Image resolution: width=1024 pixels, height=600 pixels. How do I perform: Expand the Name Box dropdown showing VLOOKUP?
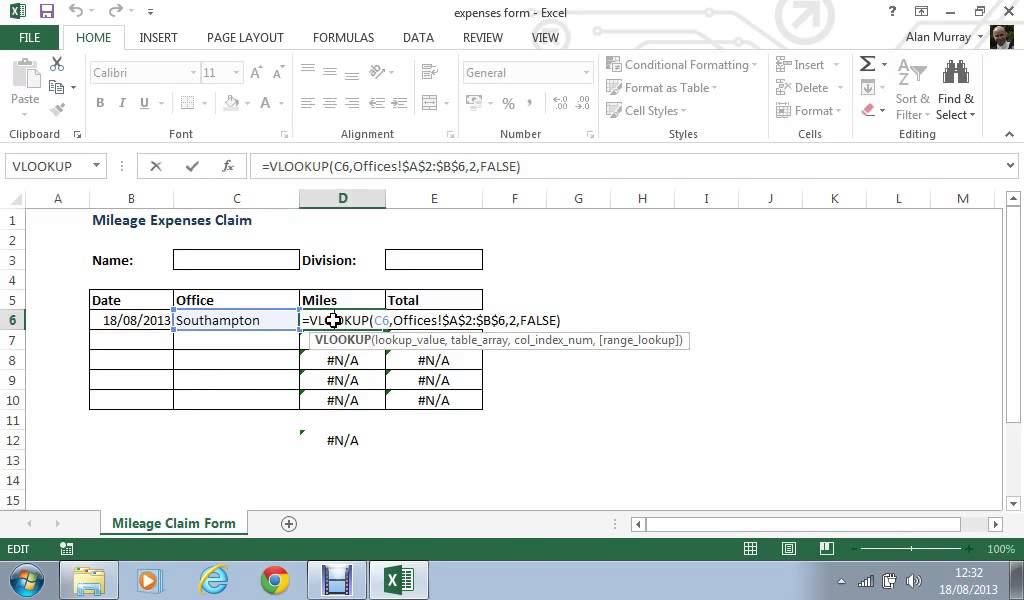97,167
